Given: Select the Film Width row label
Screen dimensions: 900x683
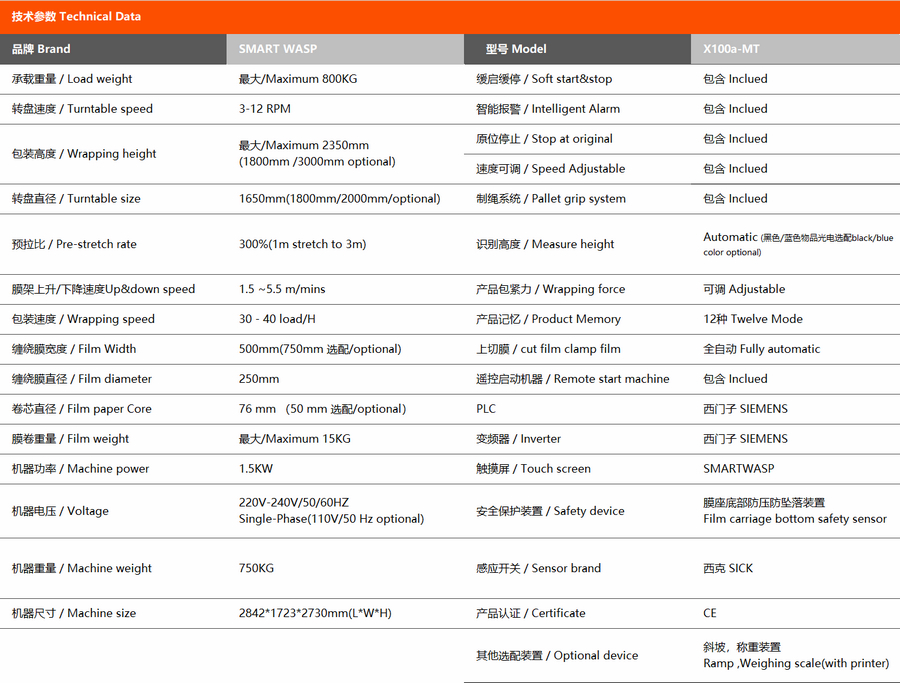Looking at the screenshot, I should coord(74,349).
